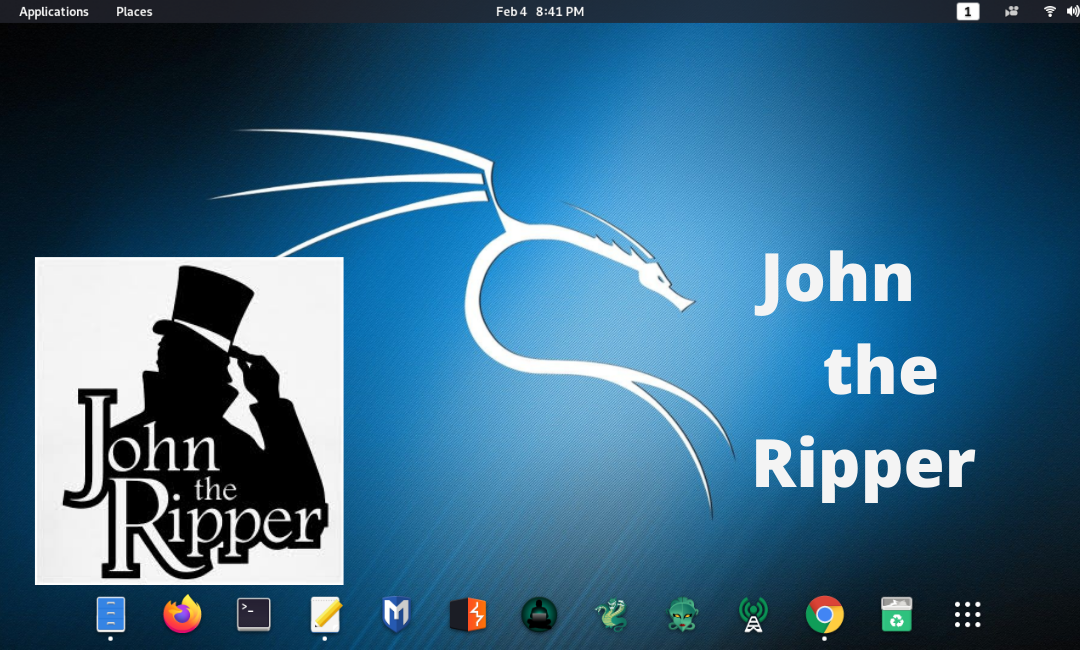Image resolution: width=1080 pixels, height=650 pixels.
Task: Launch Cutter, the green tentacled creature icon
Action: point(682,615)
